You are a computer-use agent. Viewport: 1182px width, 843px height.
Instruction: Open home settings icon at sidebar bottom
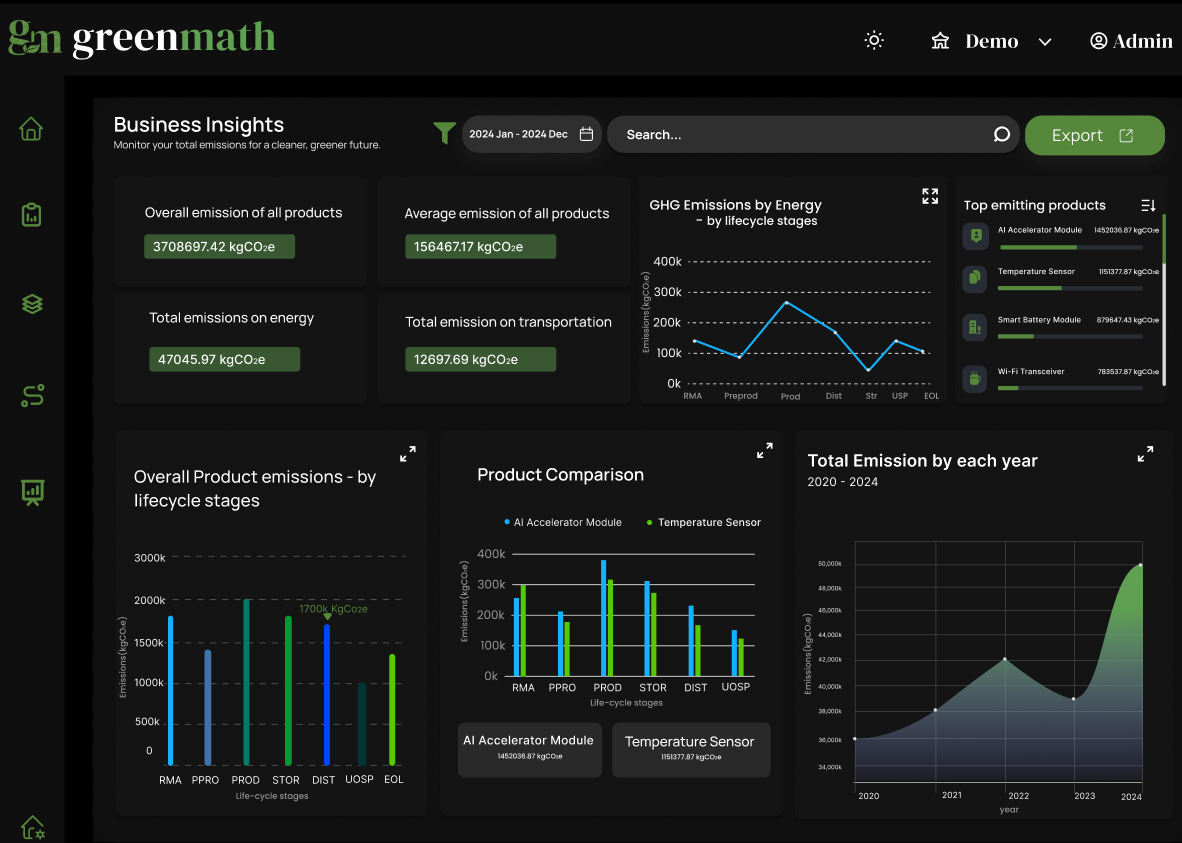pyautogui.click(x=32, y=827)
